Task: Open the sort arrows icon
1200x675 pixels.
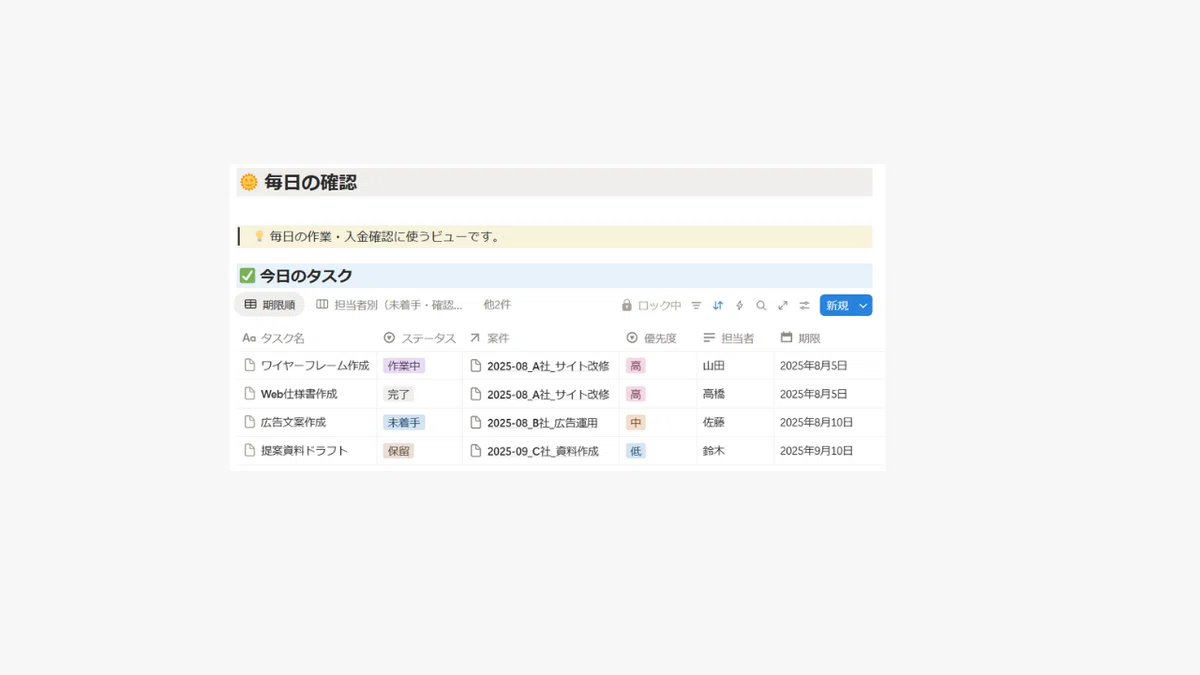Action: click(x=718, y=305)
